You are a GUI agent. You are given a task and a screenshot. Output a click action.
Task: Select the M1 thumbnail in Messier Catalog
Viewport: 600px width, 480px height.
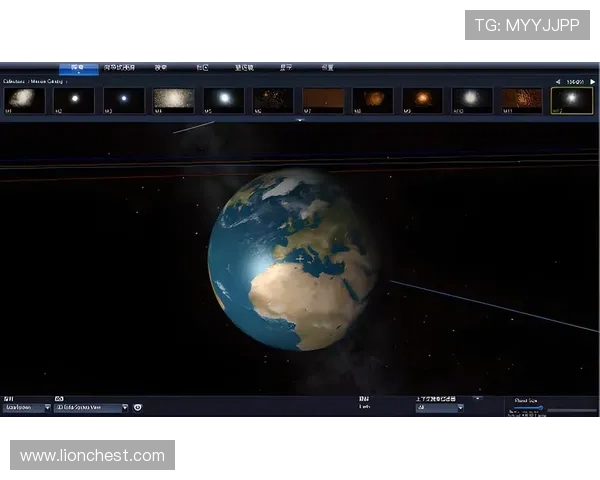pyautogui.click(x=25, y=99)
